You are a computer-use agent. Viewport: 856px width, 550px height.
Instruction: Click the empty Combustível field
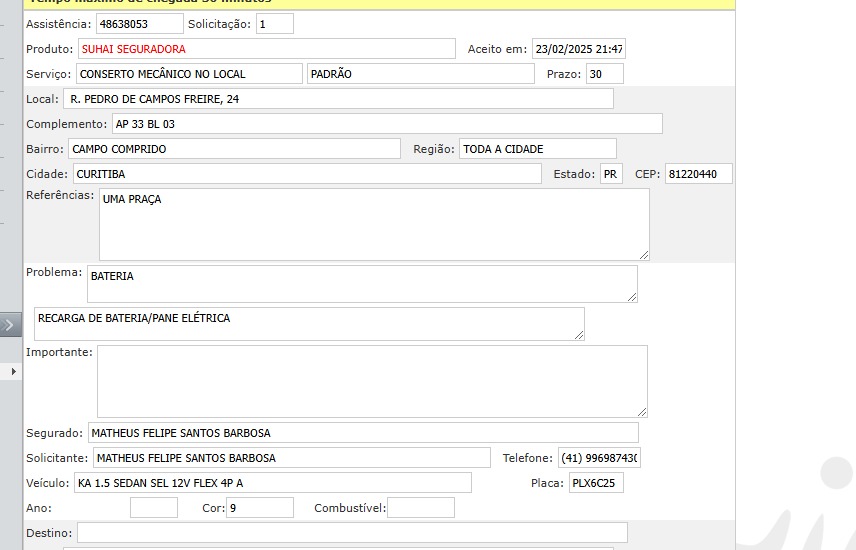tap(421, 508)
